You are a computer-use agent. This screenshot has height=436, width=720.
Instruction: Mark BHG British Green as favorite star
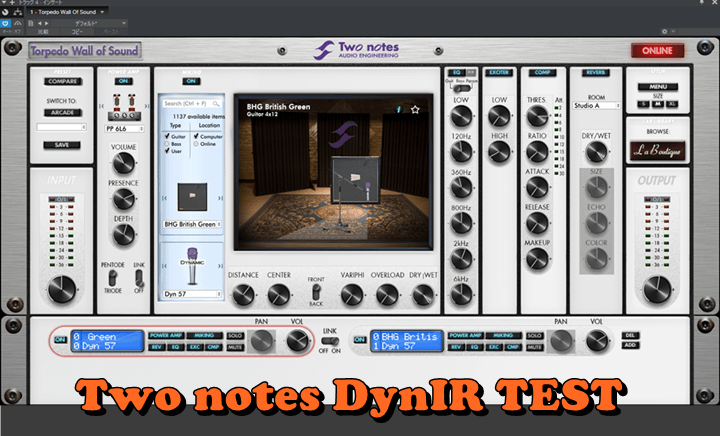tap(415, 110)
